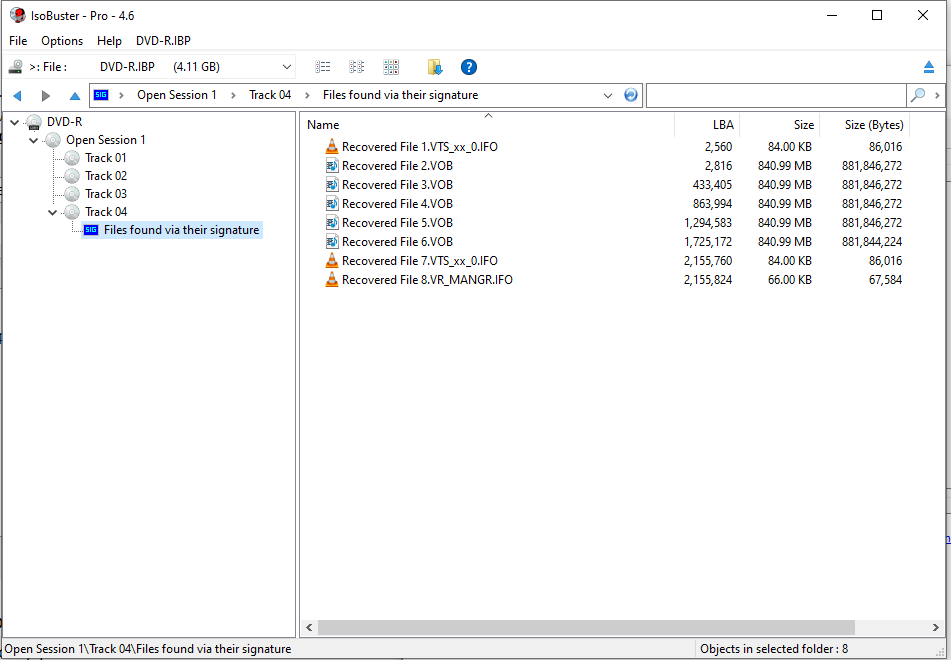Viewport: 951px width, 660px height.
Task: Collapse the Open Session 1 node
Action: tap(34, 141)
